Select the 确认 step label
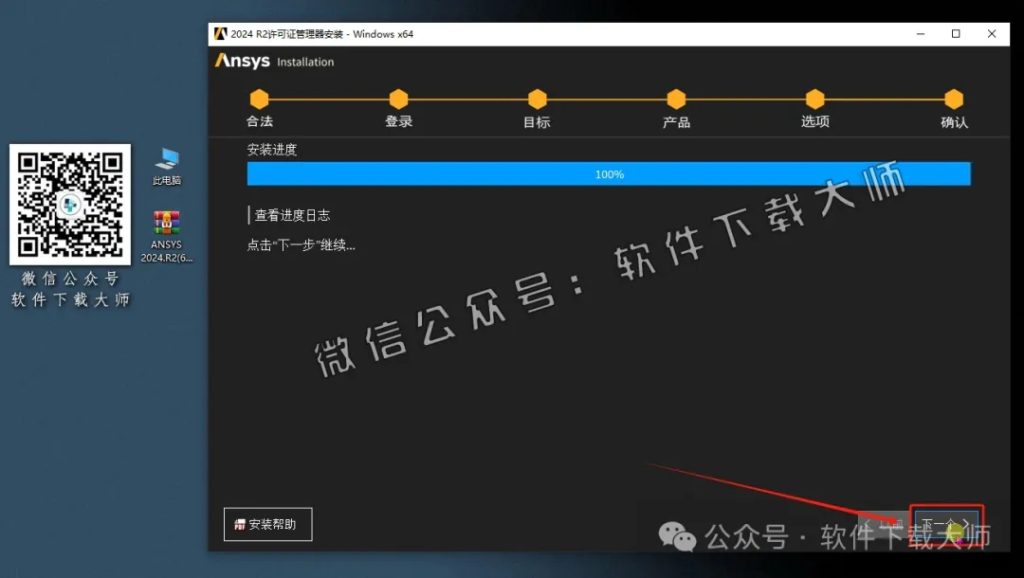 952,121
